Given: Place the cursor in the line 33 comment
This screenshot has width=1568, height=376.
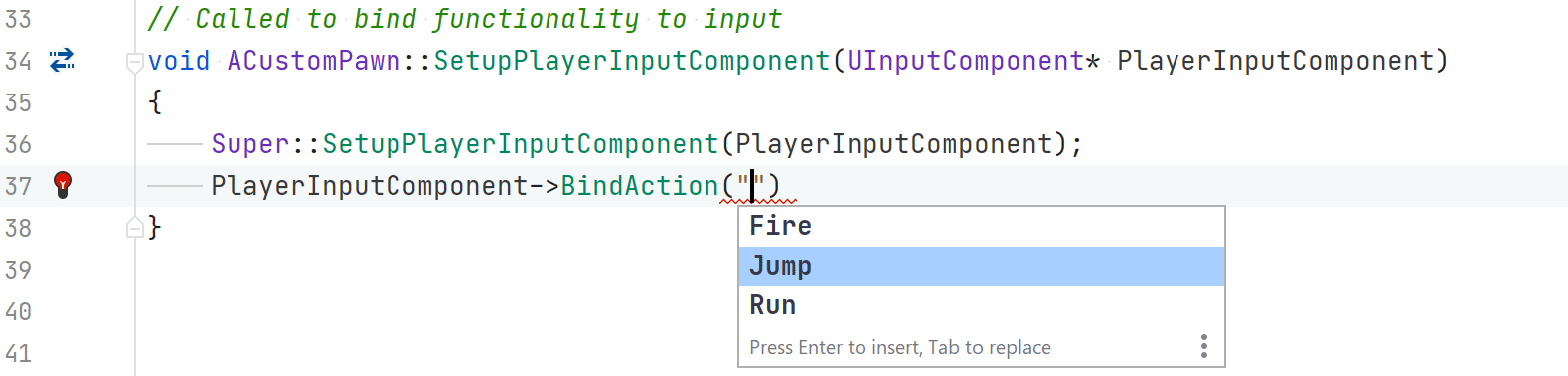Looking at the screenshot, I should coord(465,19).
